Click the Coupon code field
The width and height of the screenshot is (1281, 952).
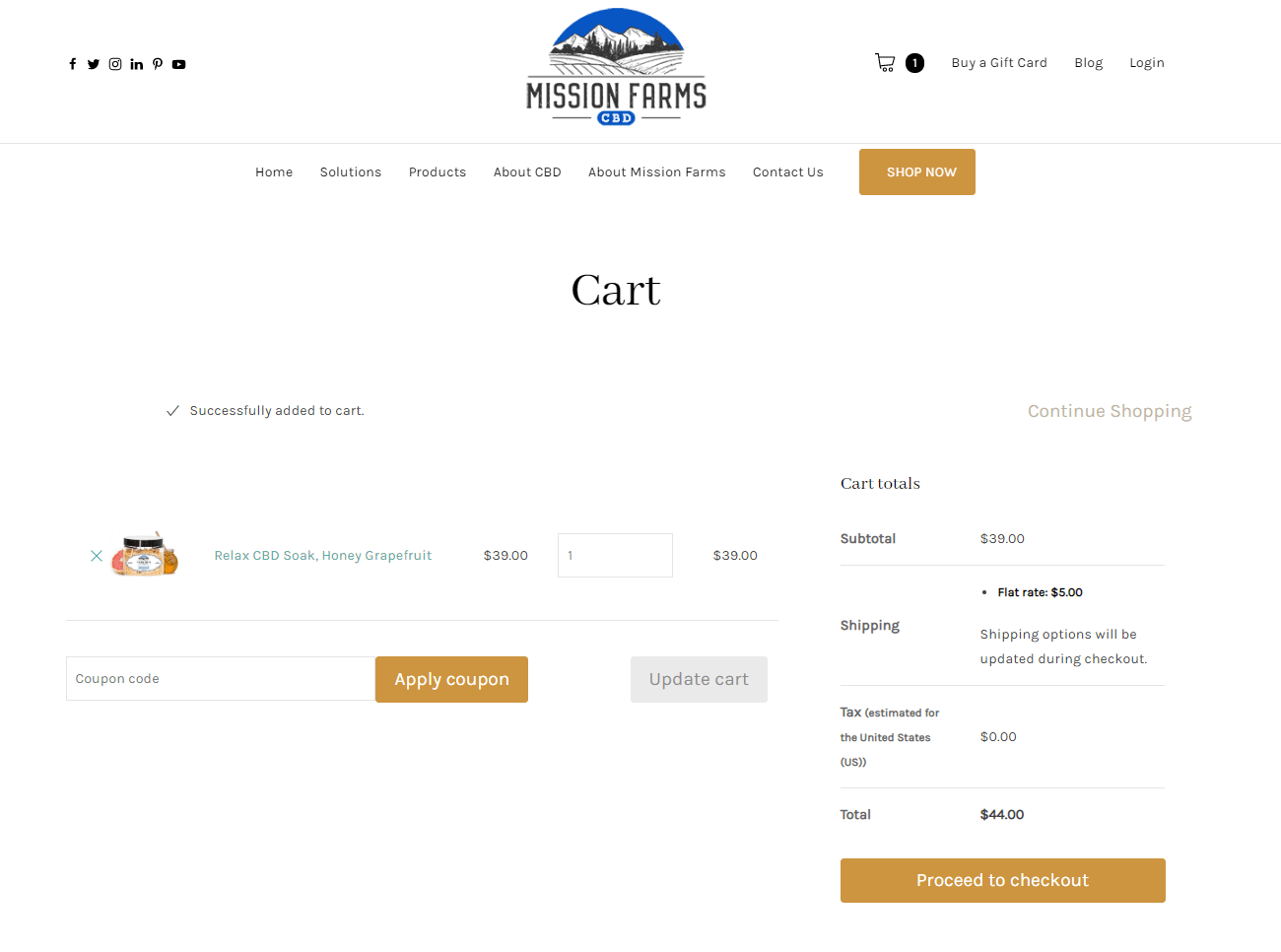[220, 679]
